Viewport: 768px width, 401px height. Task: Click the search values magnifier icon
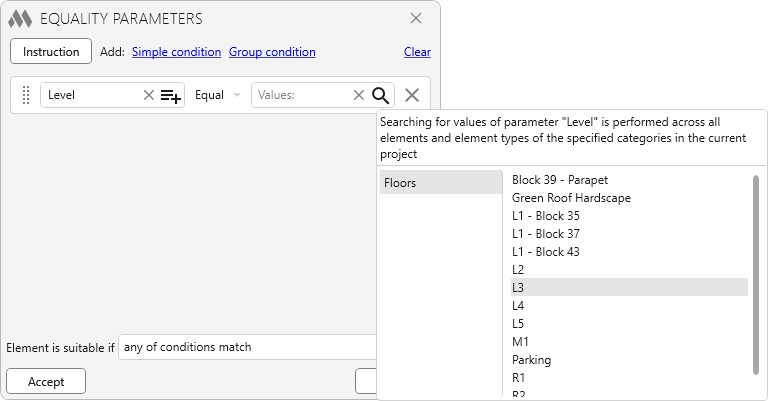(380, 95)
